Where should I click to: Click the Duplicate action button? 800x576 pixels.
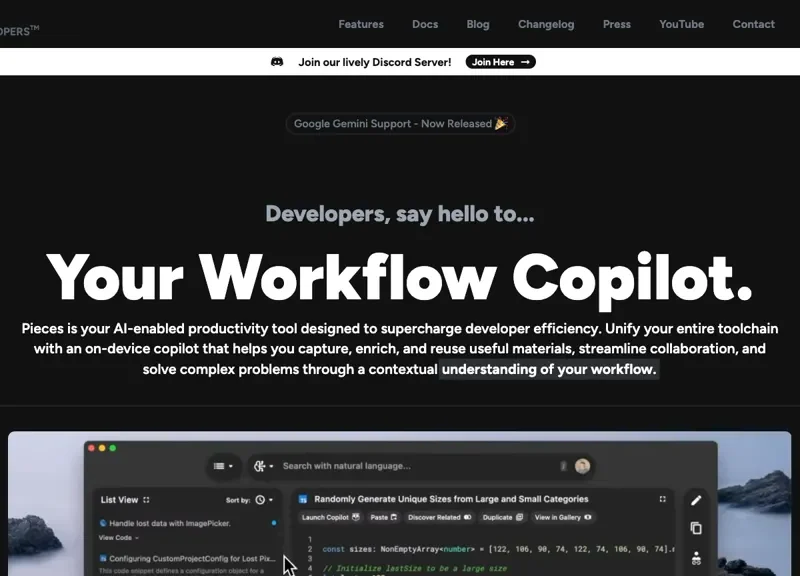tap(502, 517)
